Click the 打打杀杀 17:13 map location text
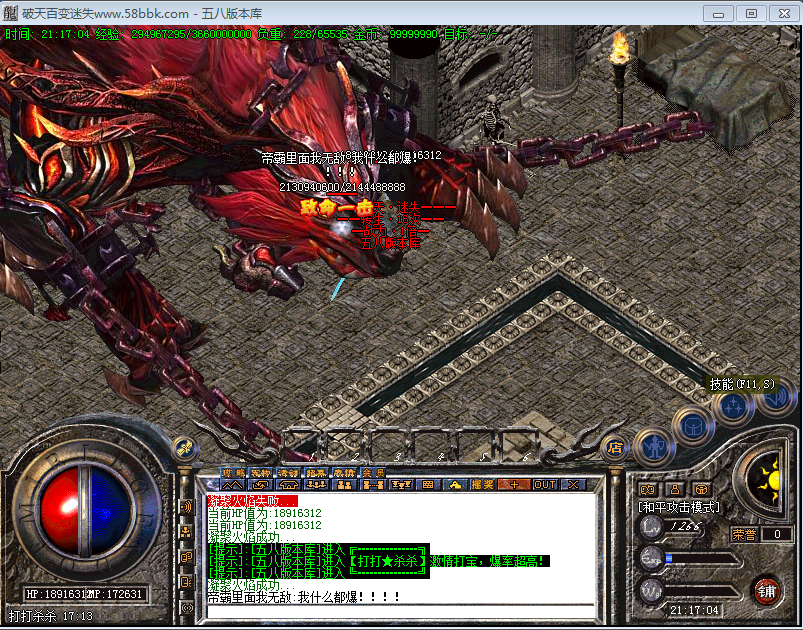 pos(51,616)
